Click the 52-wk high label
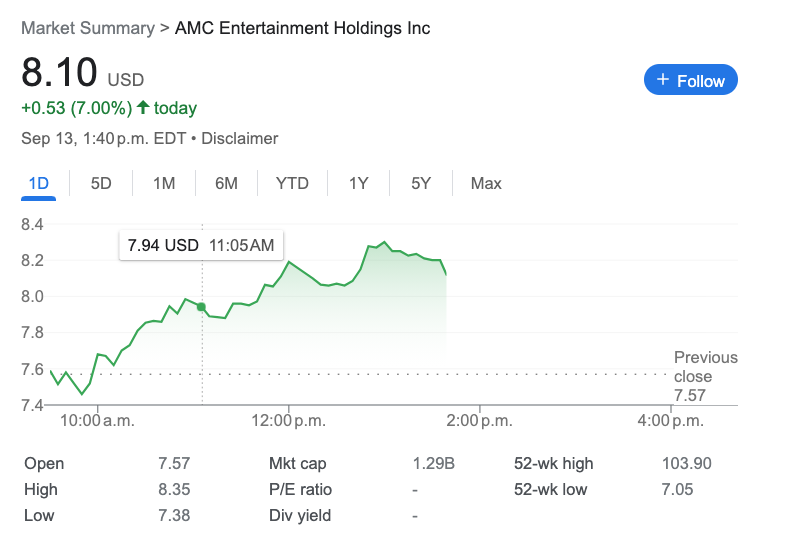 pos(554,463)
